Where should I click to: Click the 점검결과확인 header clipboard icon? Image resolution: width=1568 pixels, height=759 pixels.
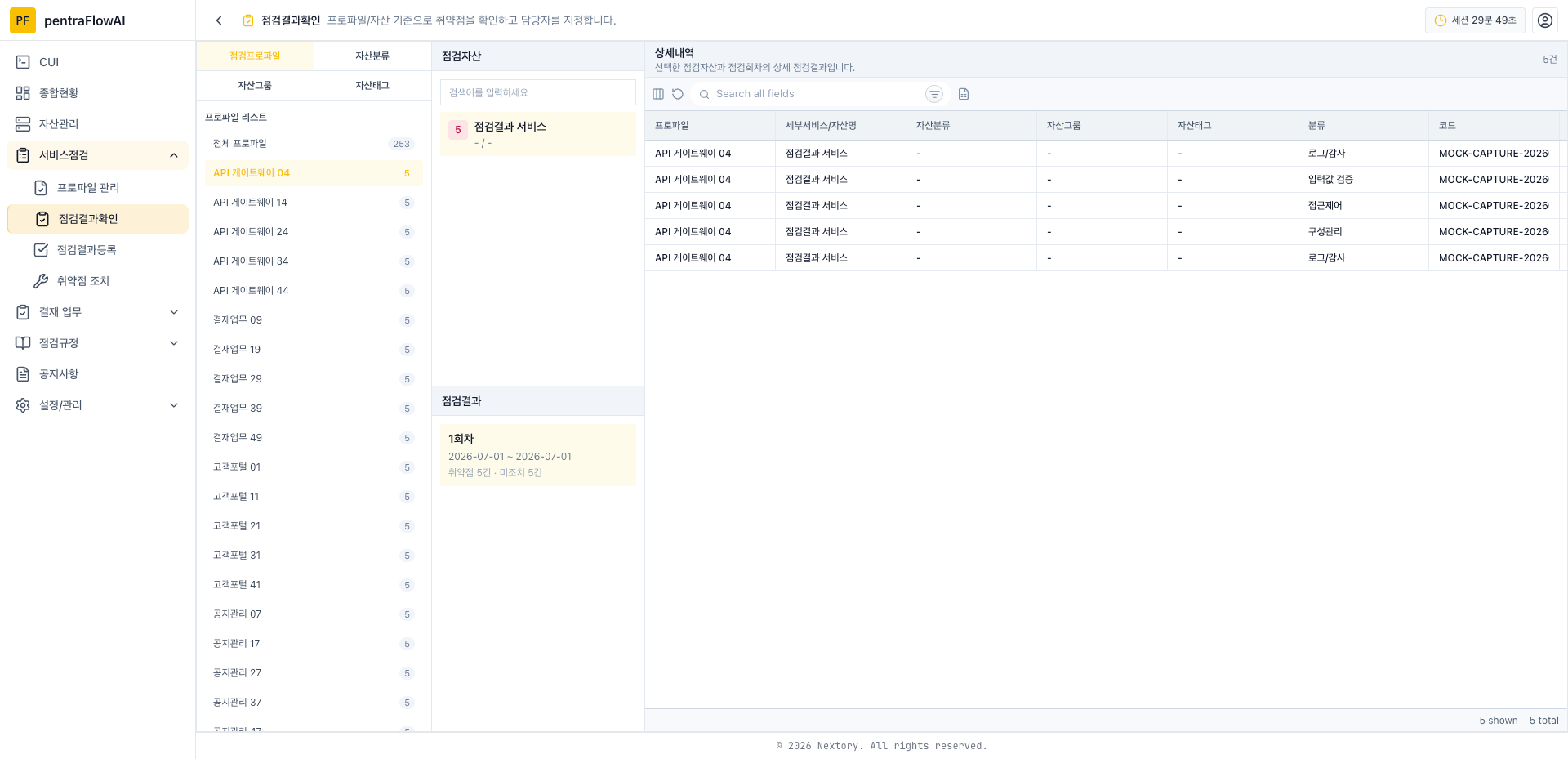(248, 20)
